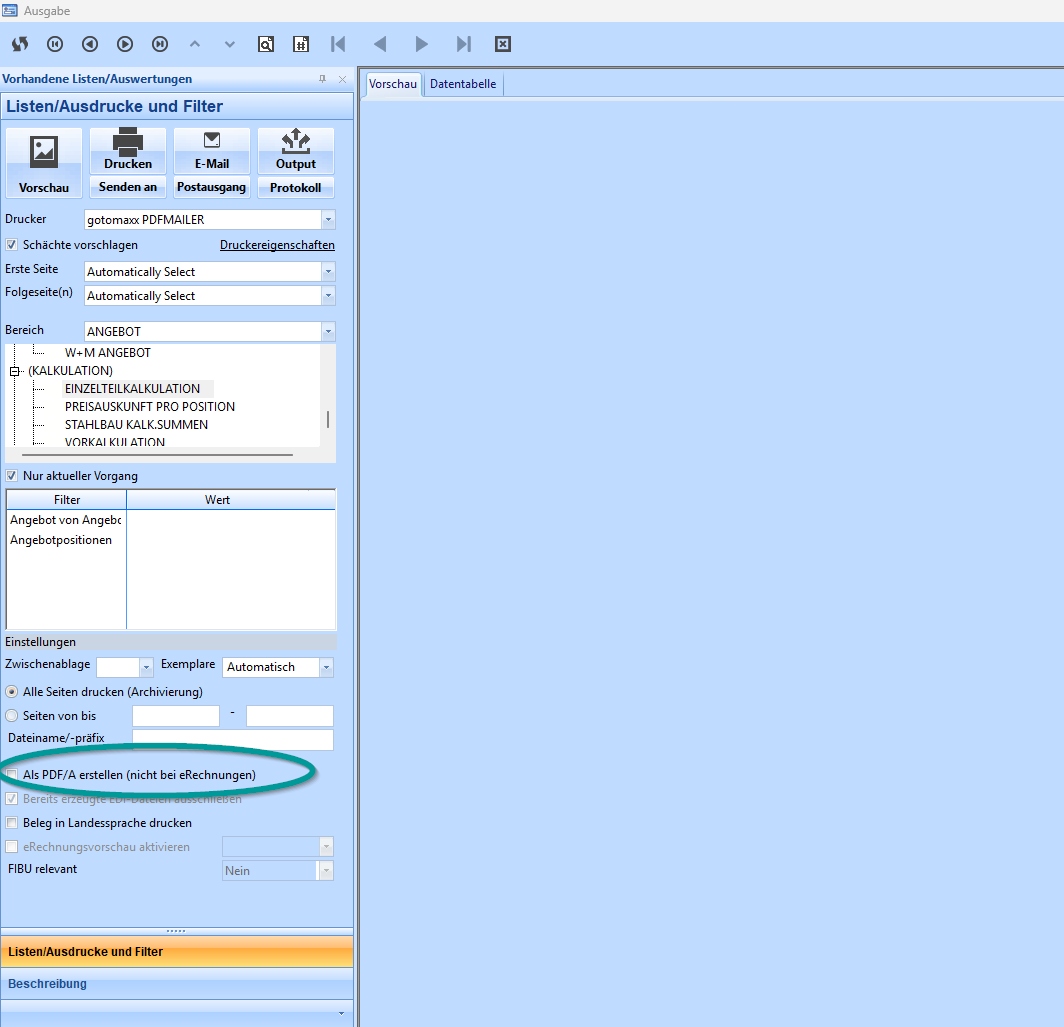
Task: Click the Output export button
Action: click(x=295, y=151)
